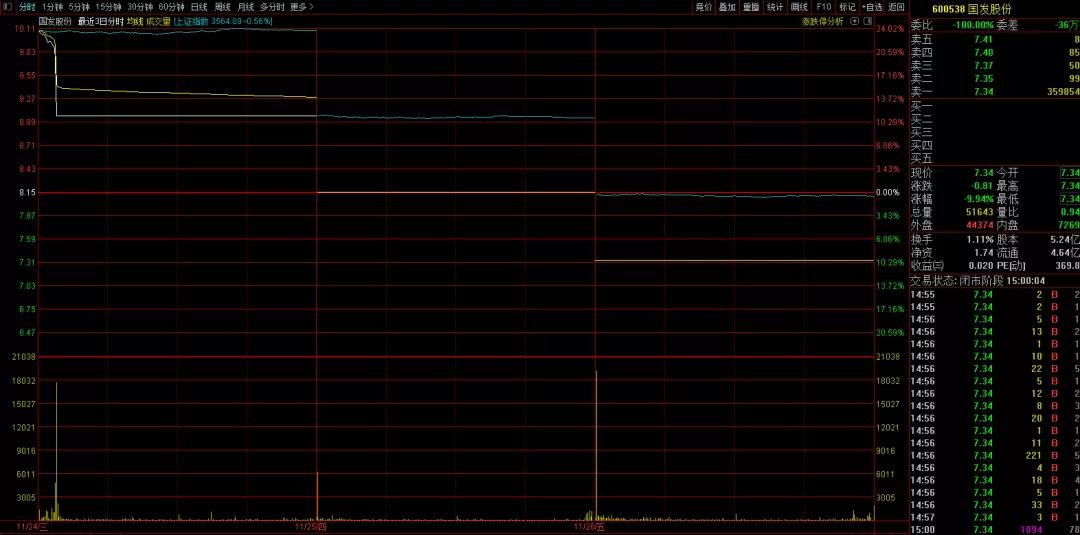The height and width of the screenshot is (535, 1080).
Task: Add stock via +自选 button
Action: [872, 7]
